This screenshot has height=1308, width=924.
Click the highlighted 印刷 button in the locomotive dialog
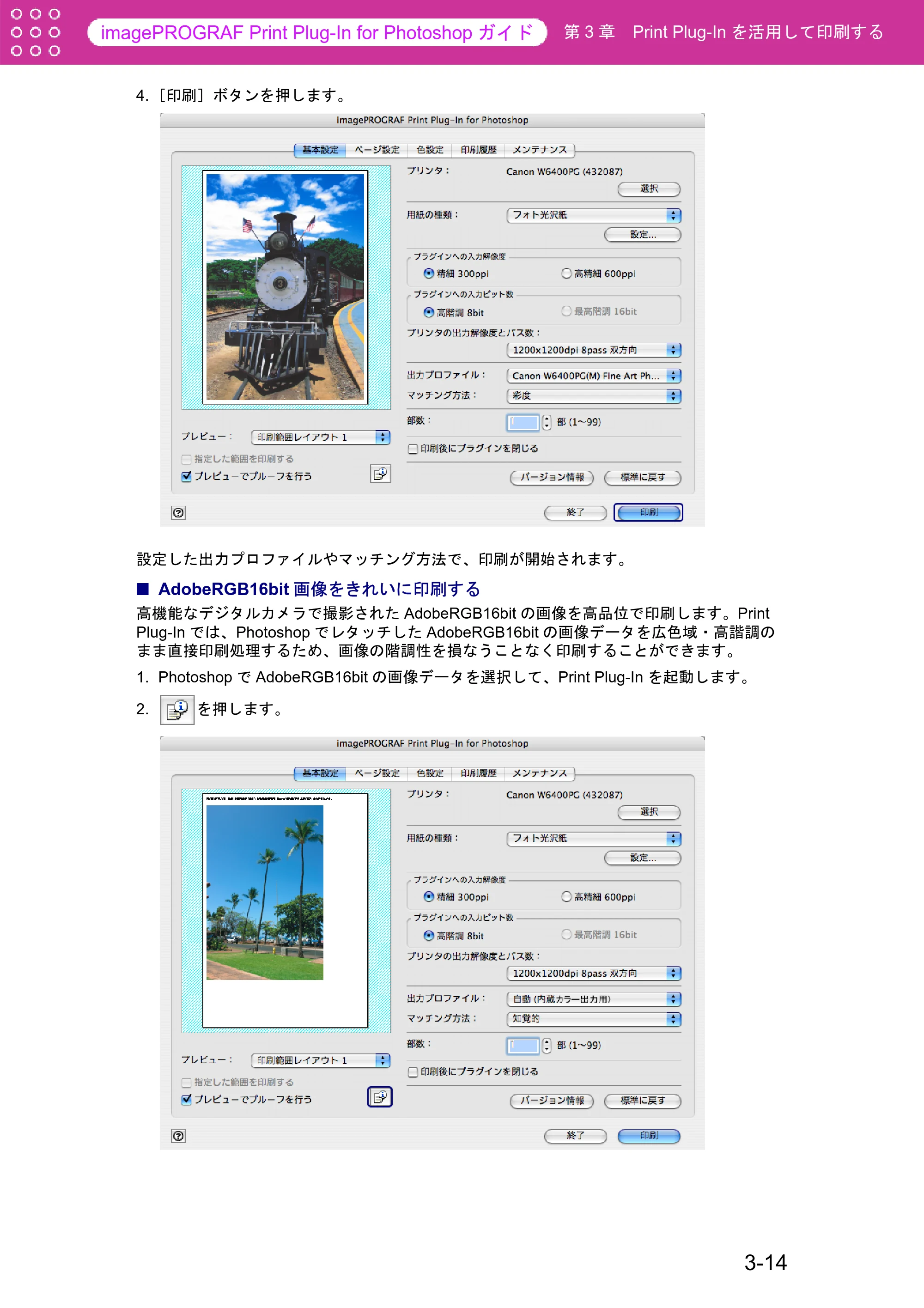click(648, 513)
